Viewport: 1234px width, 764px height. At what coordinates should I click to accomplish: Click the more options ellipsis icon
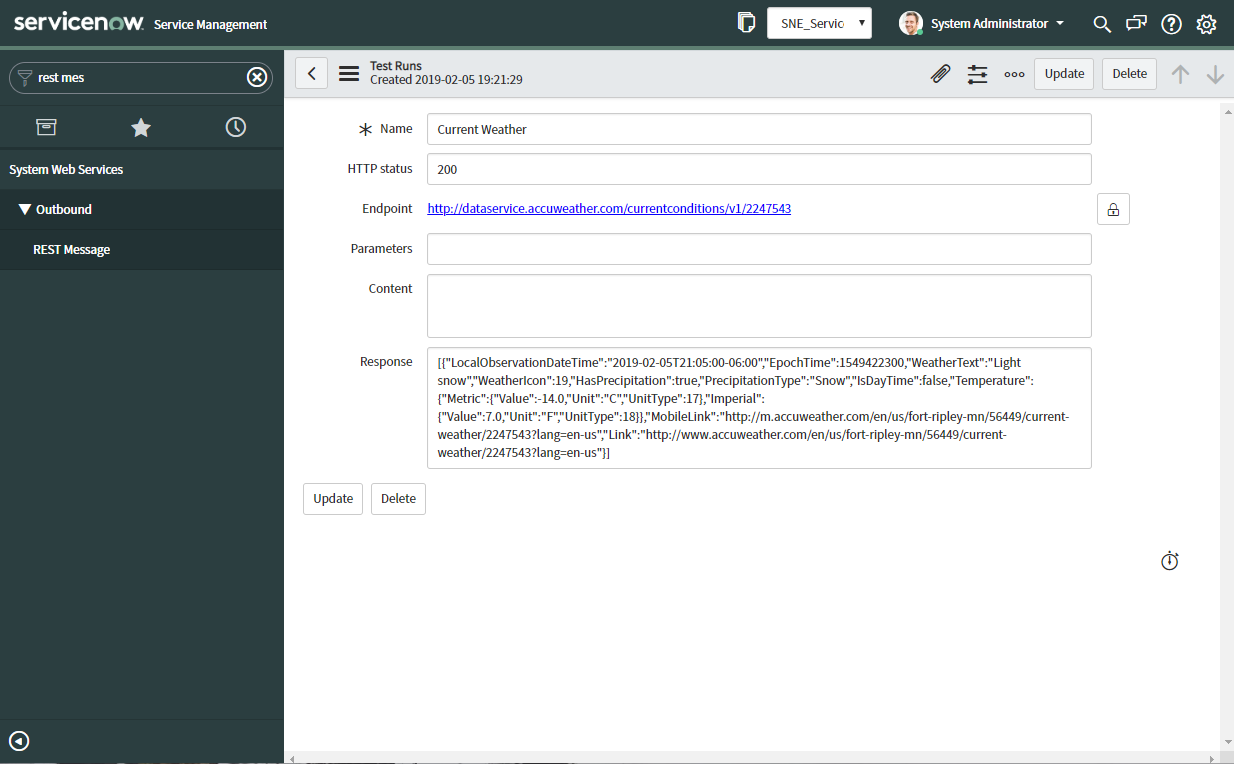1014,73
